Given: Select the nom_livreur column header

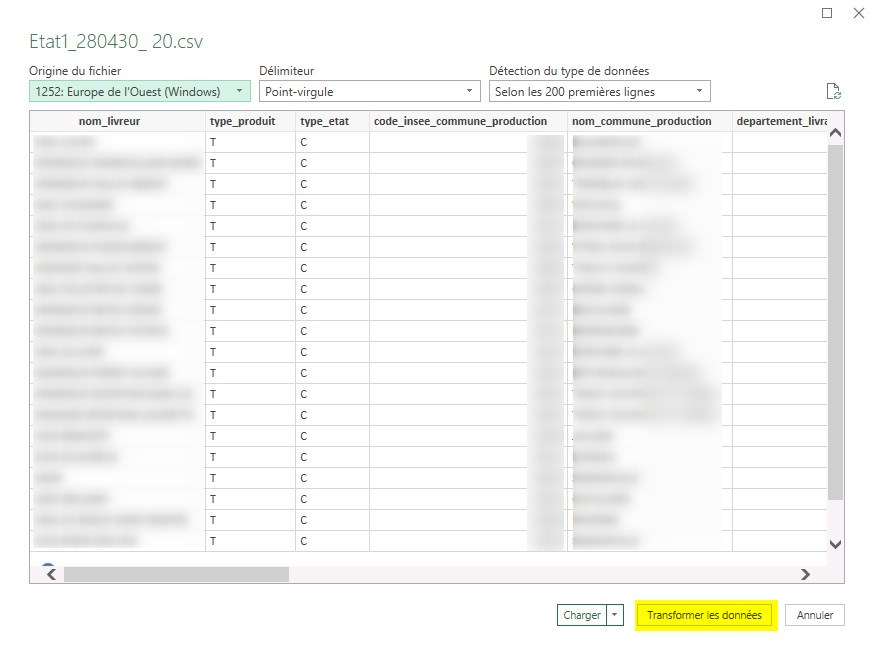Looking at the screenshot, I should [117, 121].
